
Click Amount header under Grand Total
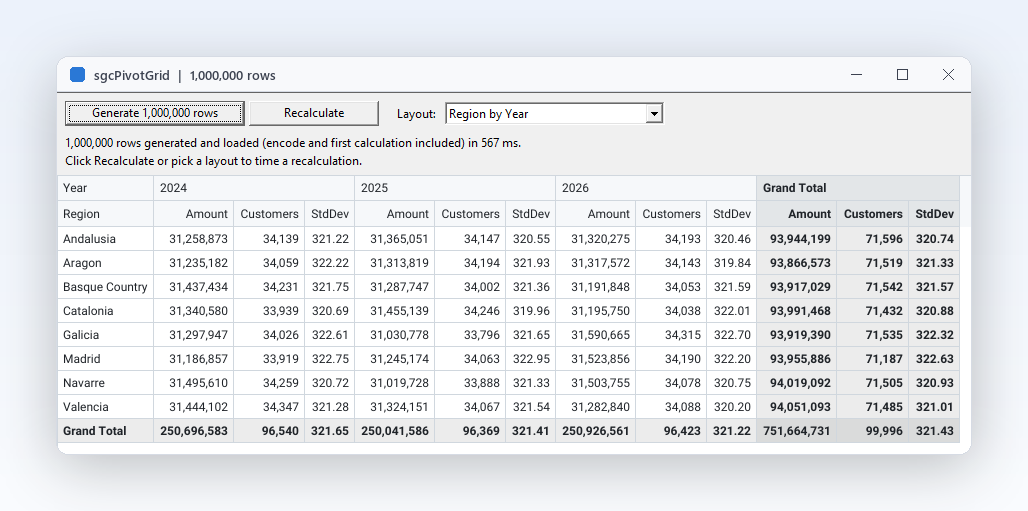pyautogui.click(x=797, y=214)
